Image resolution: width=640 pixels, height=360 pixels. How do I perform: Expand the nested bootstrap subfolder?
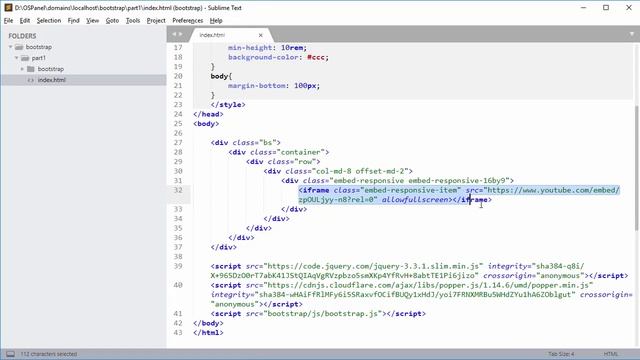click(22, 69)
